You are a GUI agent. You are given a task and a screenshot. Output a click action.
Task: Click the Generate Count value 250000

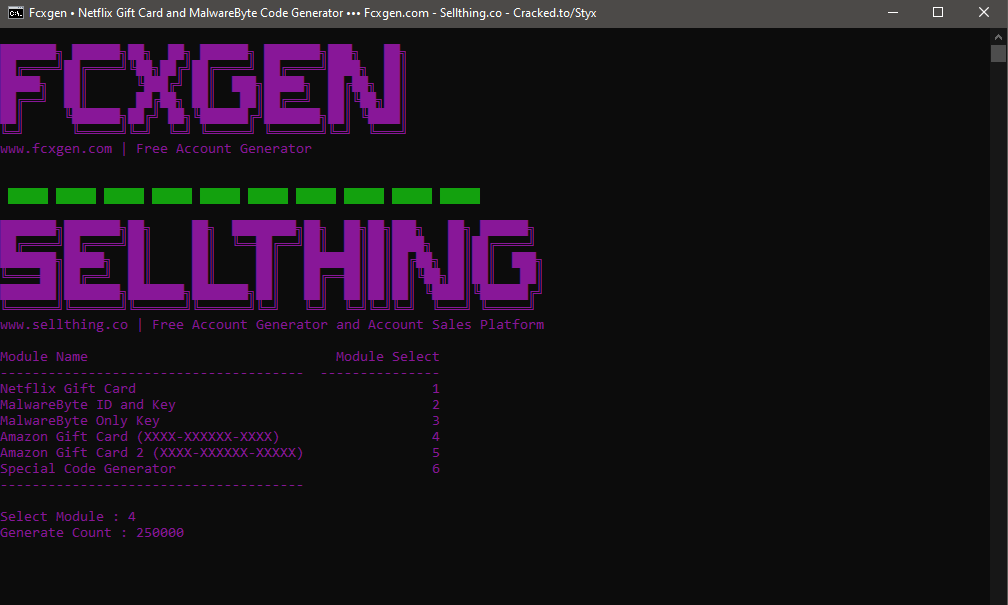pyautogui.click(x=160, y=532)
